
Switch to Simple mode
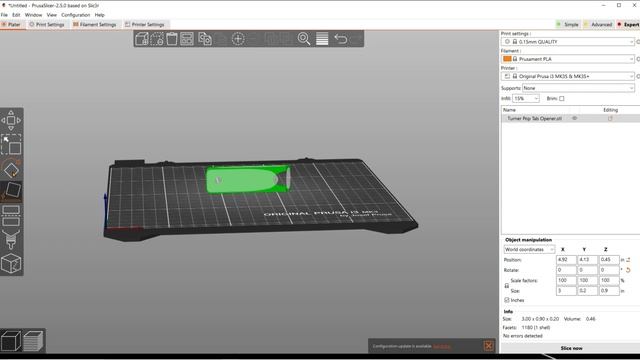point(568,24)
